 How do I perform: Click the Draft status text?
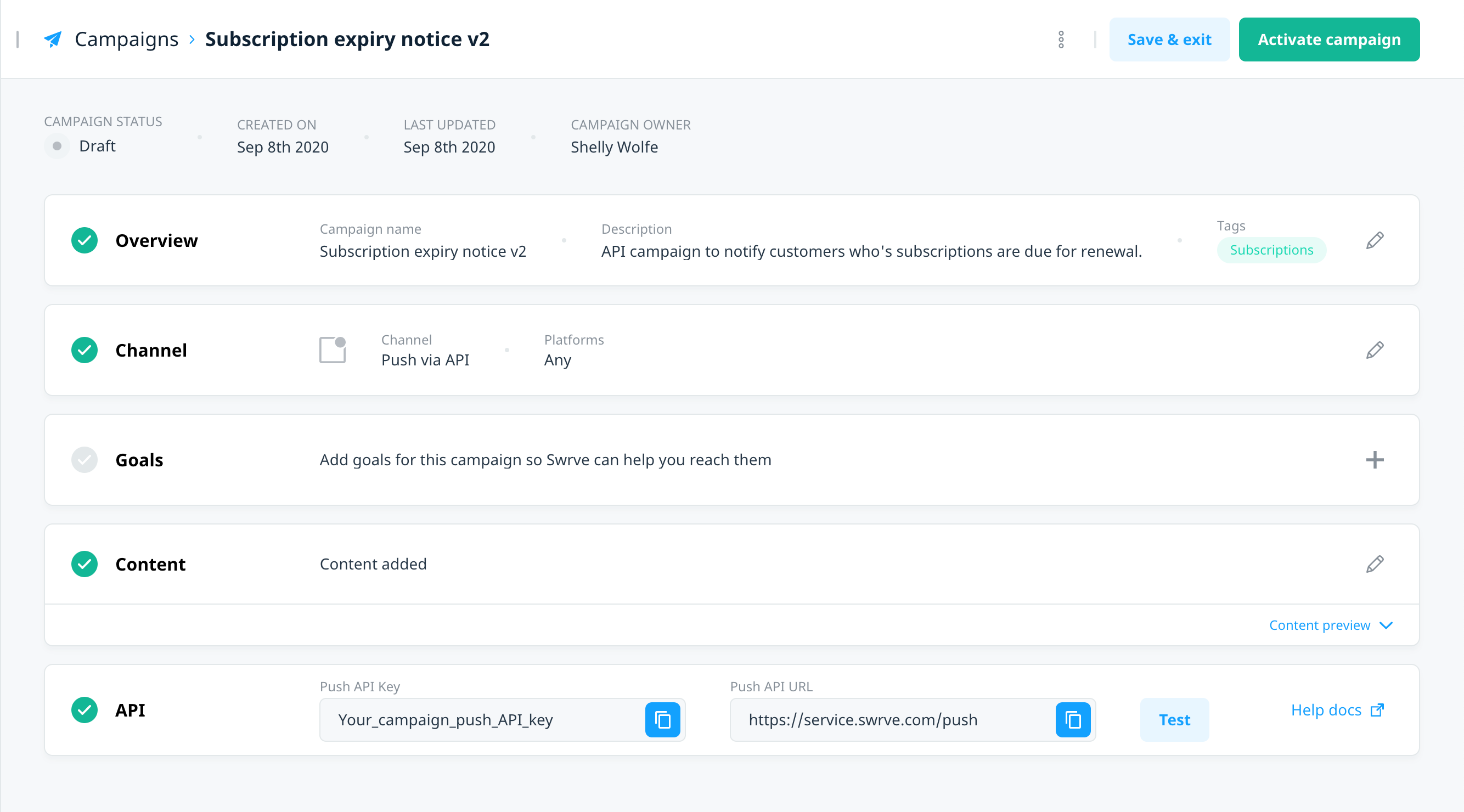click(x=97, y=146)
